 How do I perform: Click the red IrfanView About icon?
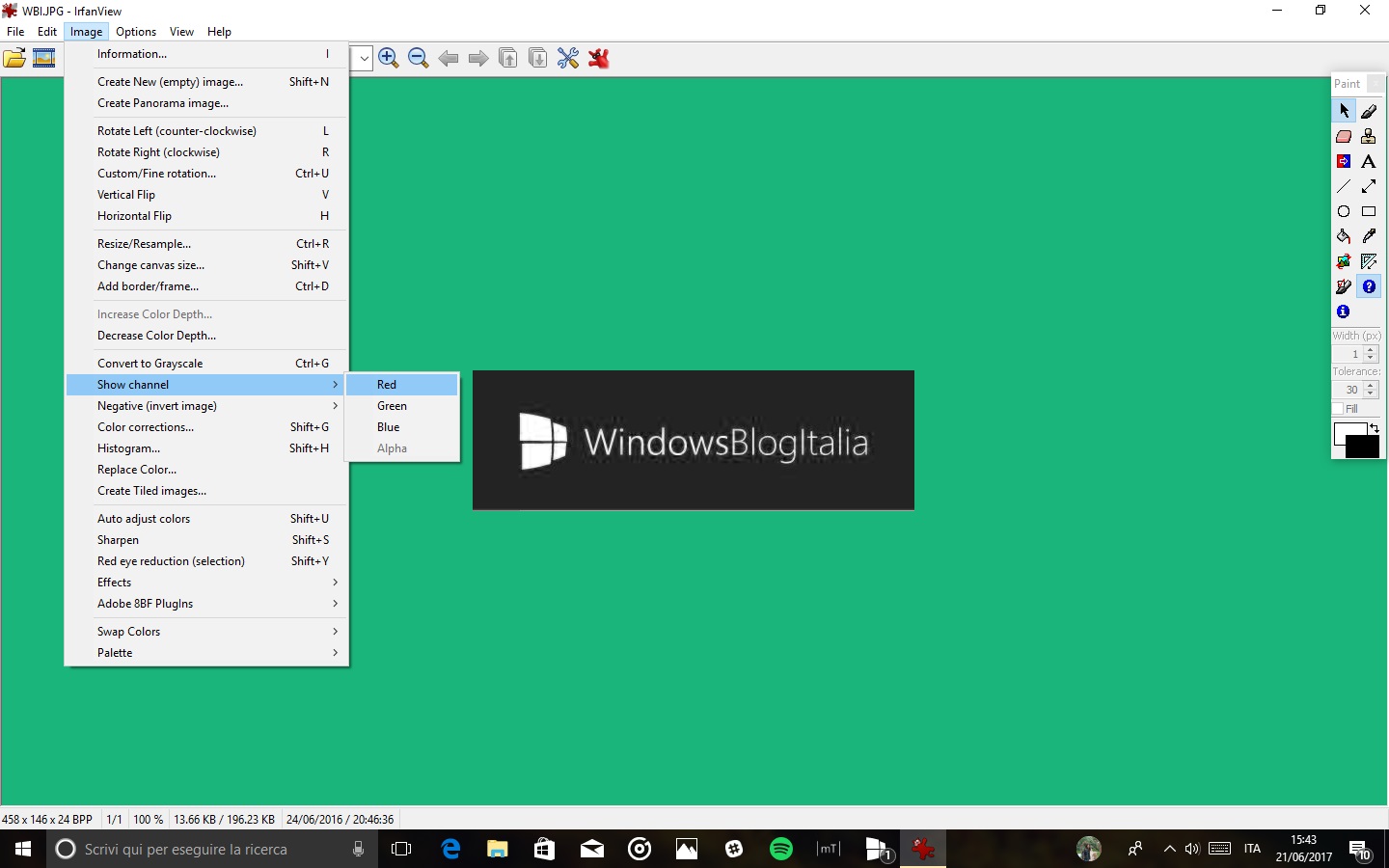coord(598,59)
